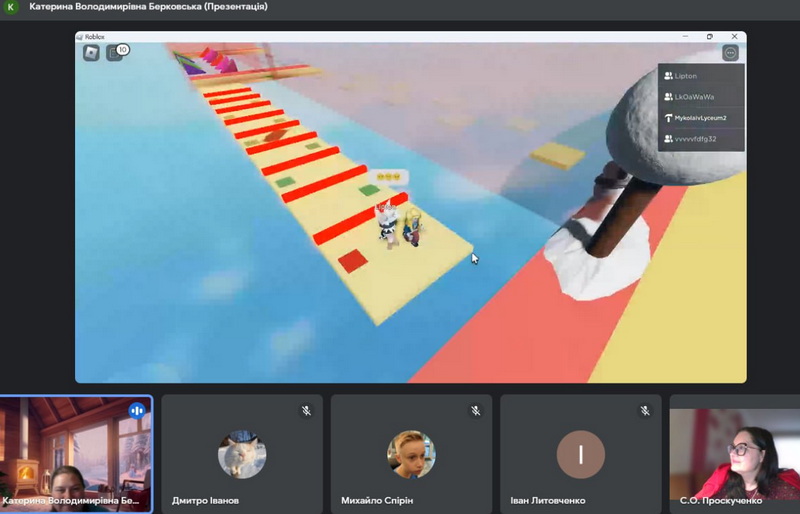800x514 pixels.
Task: Select MykolaivLyceum2 in the player list
Action: coord(701,118)
